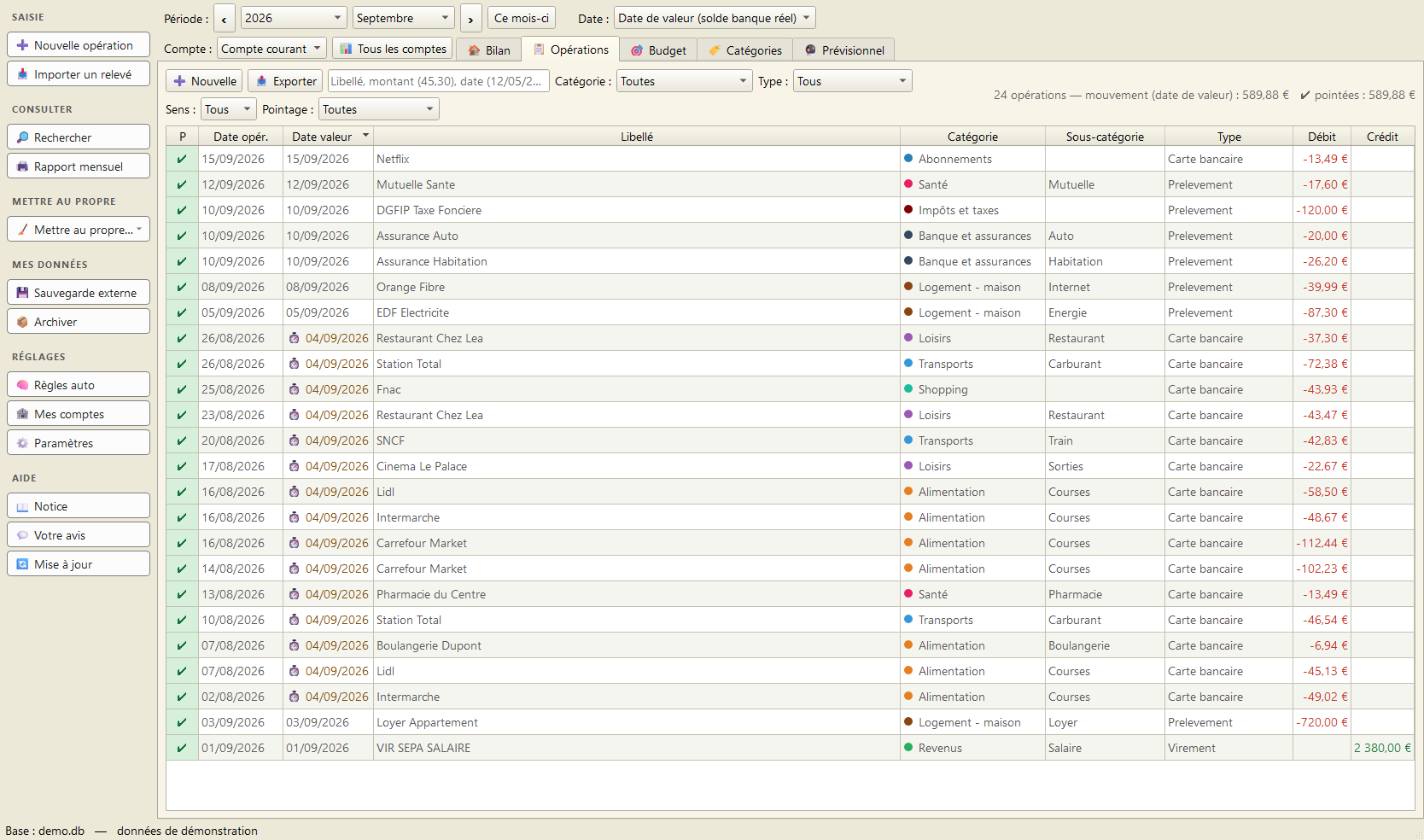This screenshot has width=1424, height=840.
Task: Go to the Catégories tab
Action: click(745, 50)
